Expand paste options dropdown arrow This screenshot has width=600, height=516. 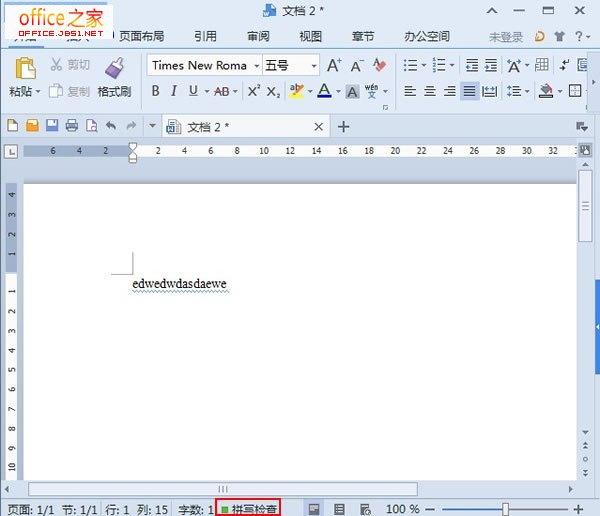coord(38,91)
